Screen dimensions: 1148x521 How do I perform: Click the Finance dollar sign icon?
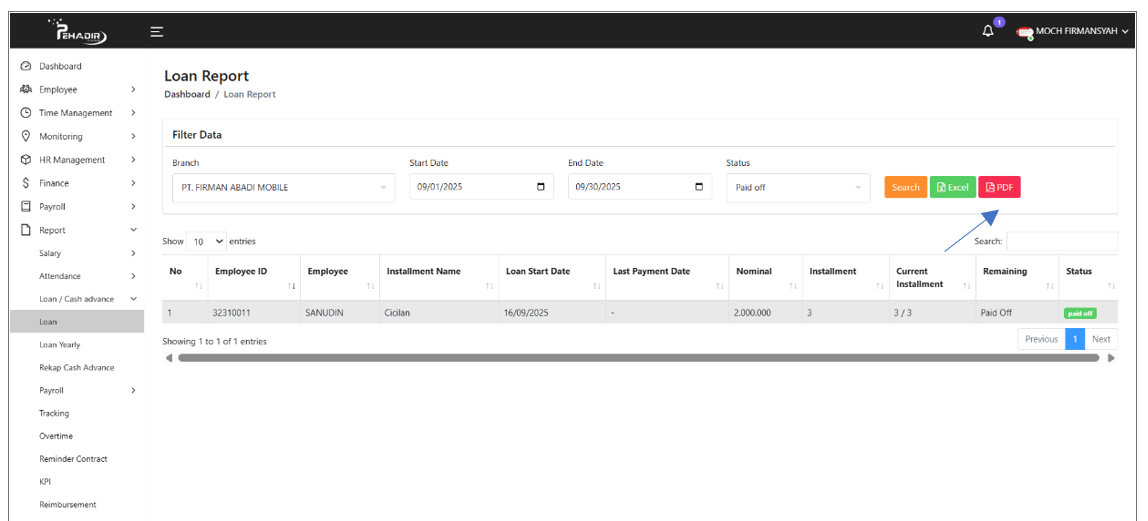(26, 183)
